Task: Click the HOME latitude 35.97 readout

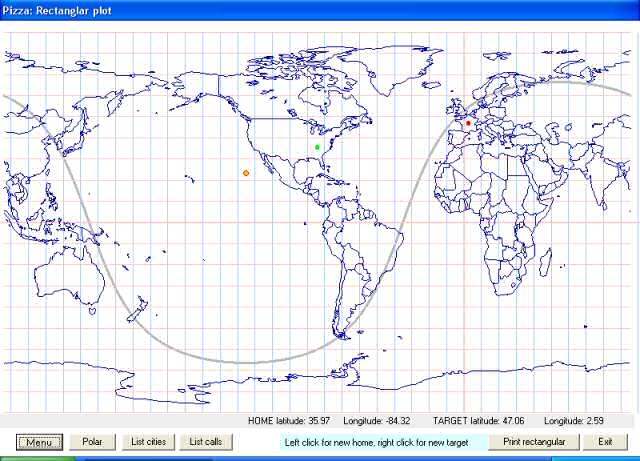Action: click(x=289, y=421)
